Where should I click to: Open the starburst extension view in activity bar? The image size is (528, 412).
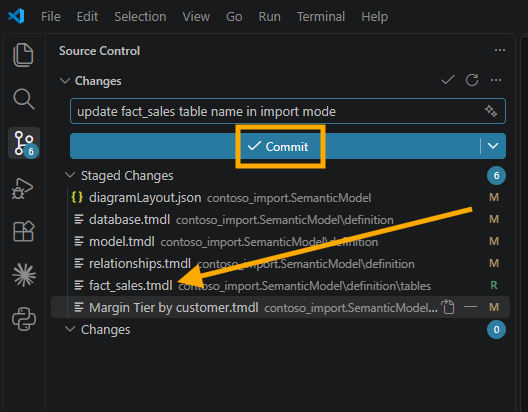pyautogui.click(x=24, y=275)
